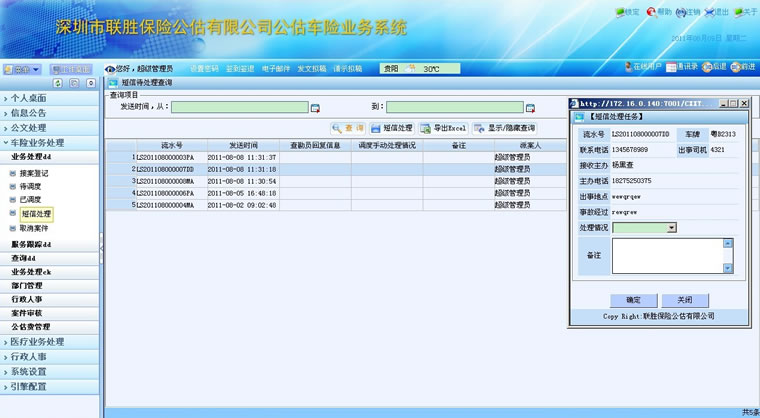
Task: Select 取消案件 in sidebar tree
Action: click(34, 228)
